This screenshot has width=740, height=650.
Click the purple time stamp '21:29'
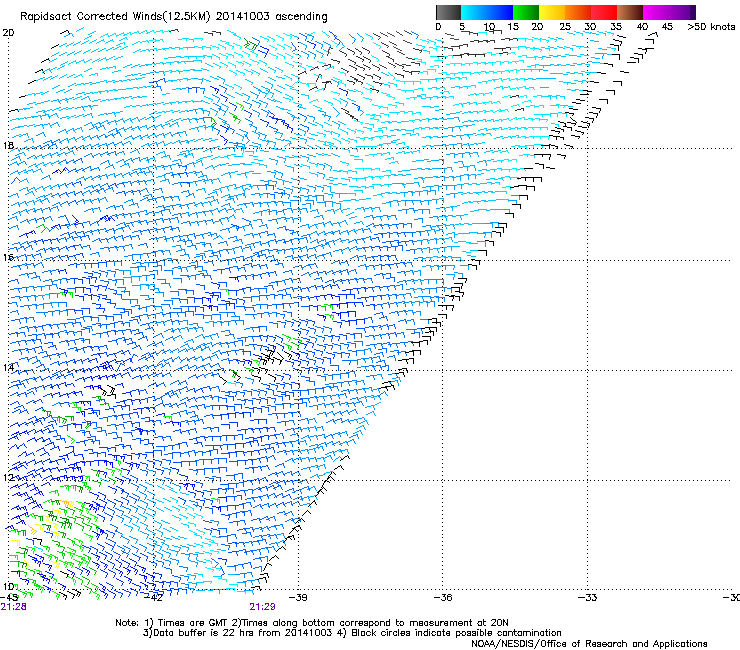(x=262, y=607)
